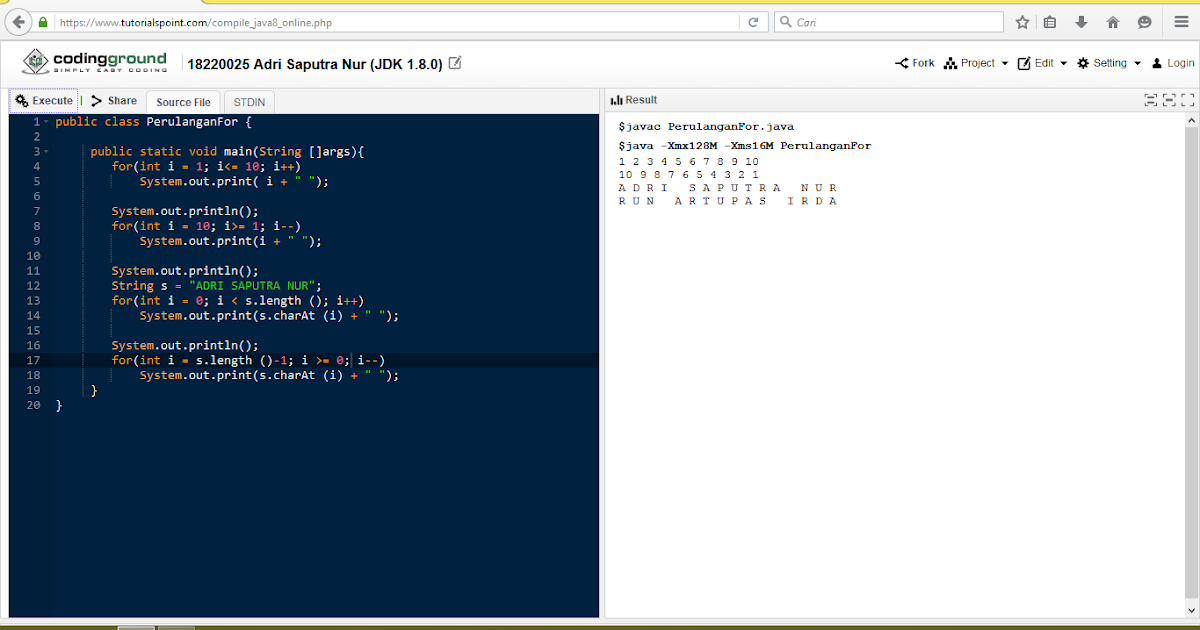Click output '$java -Xmx128M -Xms16M PerulanganFor'
Viewport: 1200px width, 630px height.
(x=745, y=146)
